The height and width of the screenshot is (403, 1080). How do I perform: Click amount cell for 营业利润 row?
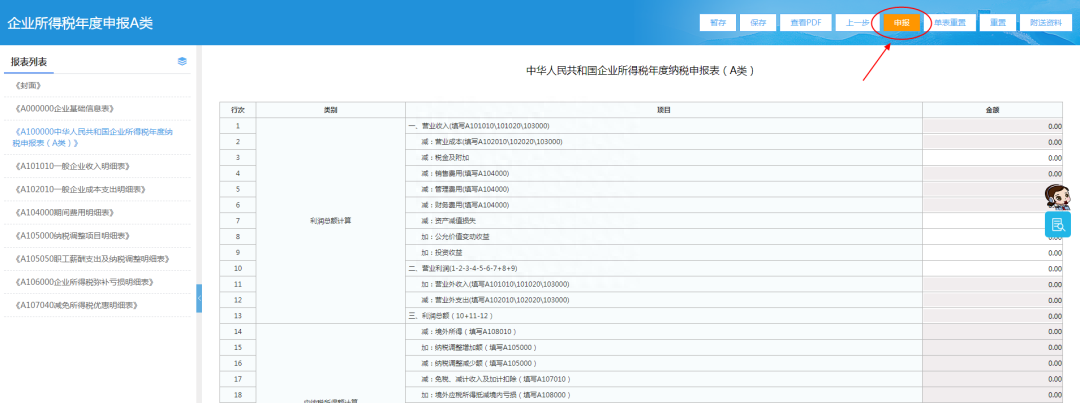(x=993, y=269)
